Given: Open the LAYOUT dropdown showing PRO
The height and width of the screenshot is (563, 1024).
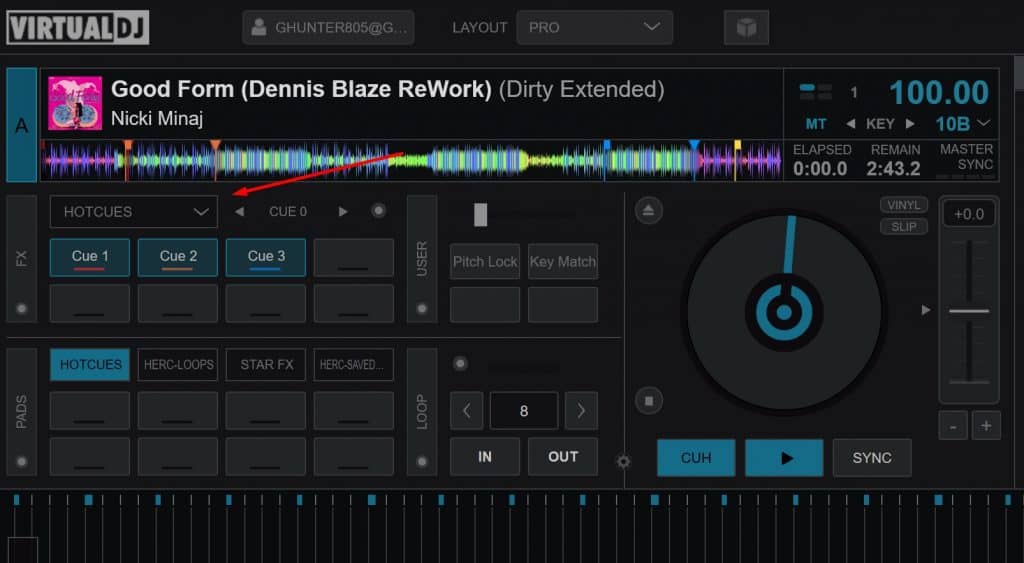Looking at the screenshot, I should coord(594,27).
